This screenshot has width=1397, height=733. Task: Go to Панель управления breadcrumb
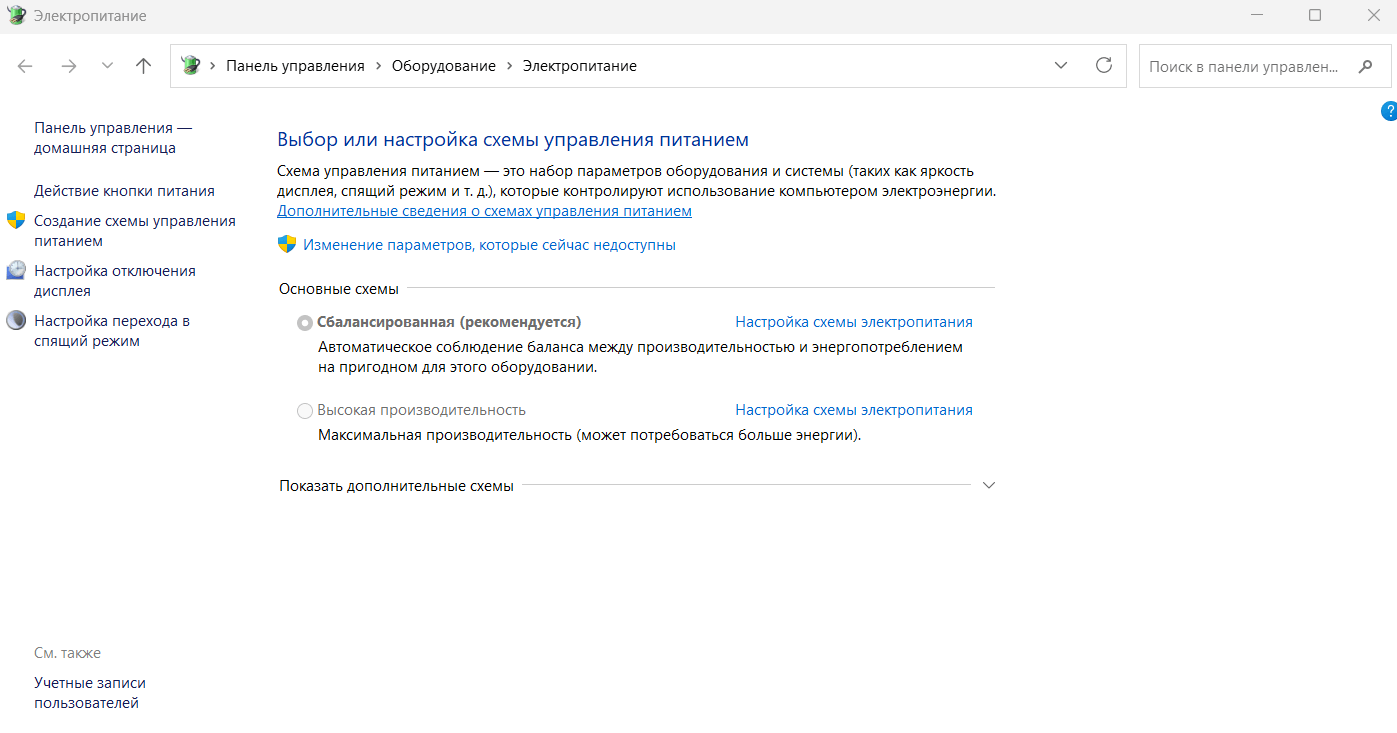click(295, 66)
